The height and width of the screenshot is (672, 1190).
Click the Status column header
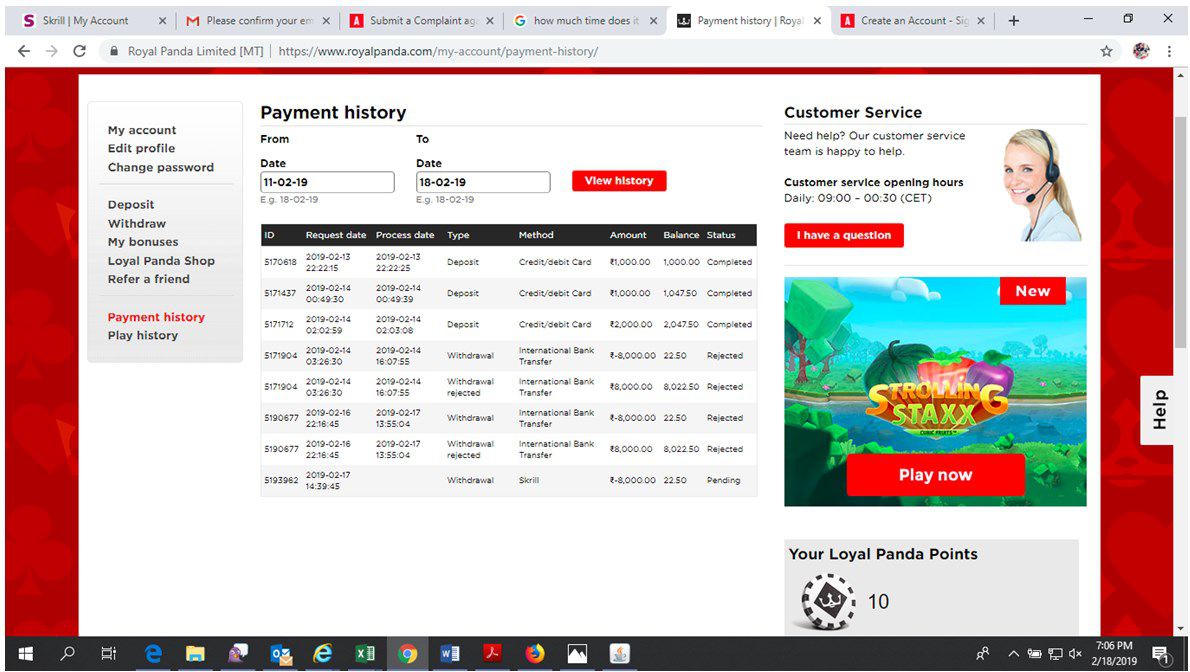[x=721, y=235]
